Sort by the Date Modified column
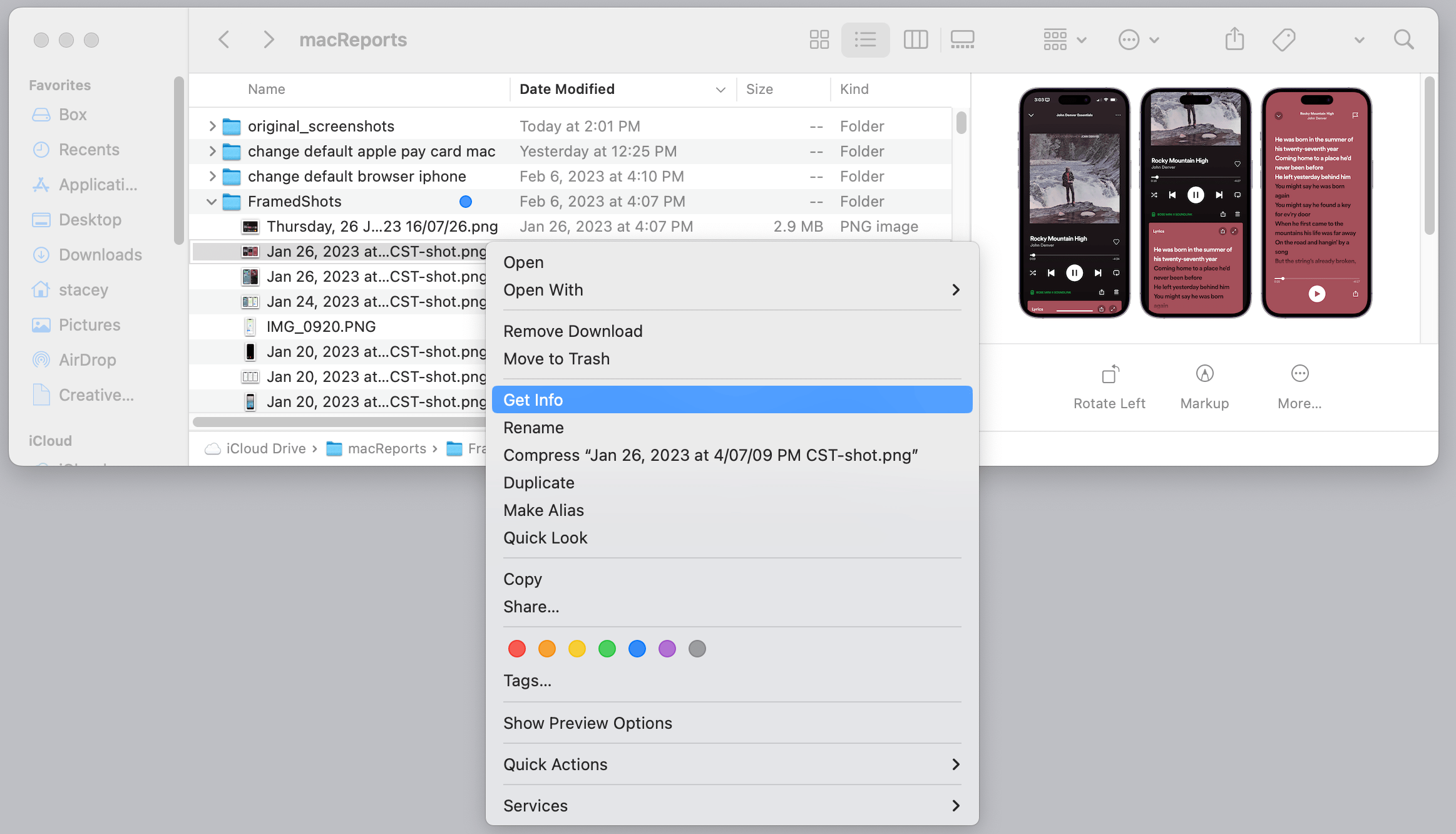Screen dimensions: 1456x834 (x=623, y=90)
